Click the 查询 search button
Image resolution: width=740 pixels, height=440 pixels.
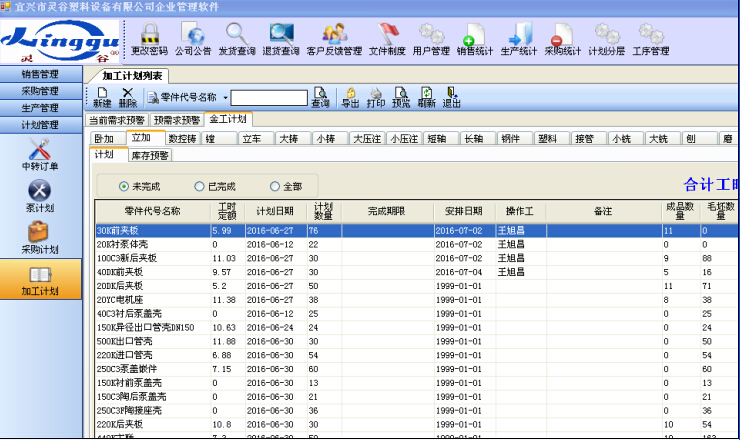(320, 97)
